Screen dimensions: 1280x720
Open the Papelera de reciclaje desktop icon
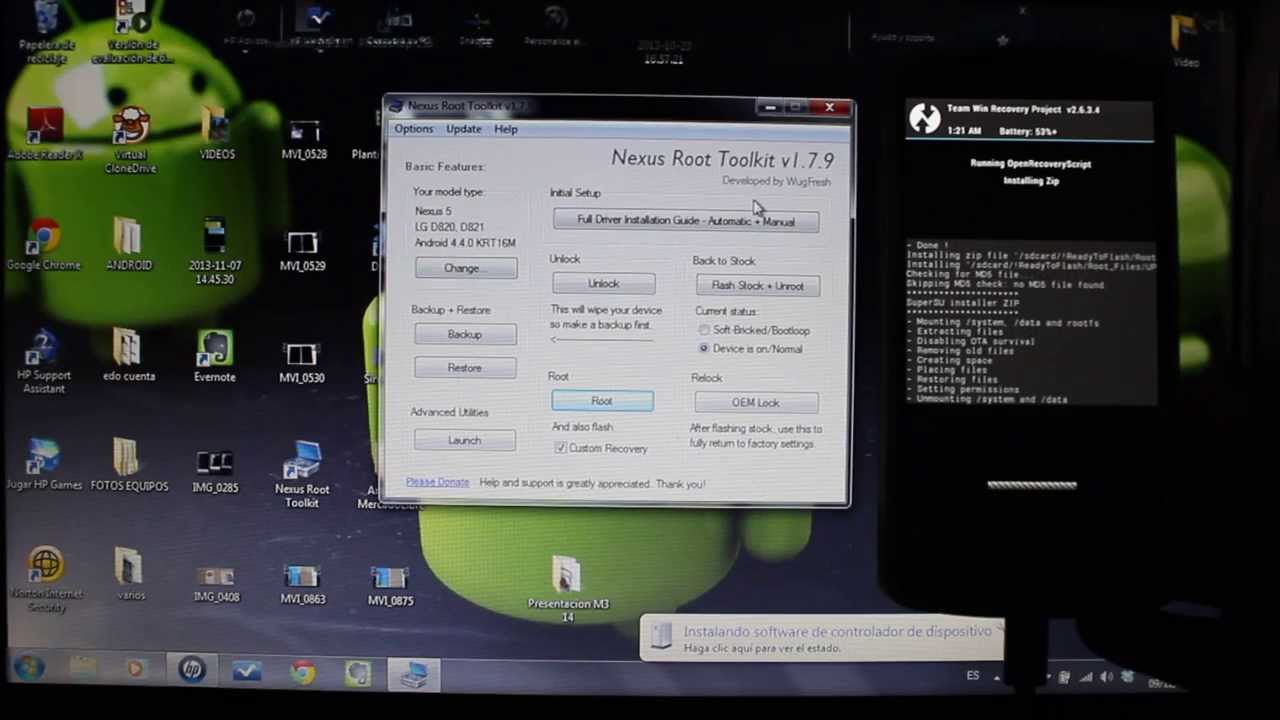46,33
